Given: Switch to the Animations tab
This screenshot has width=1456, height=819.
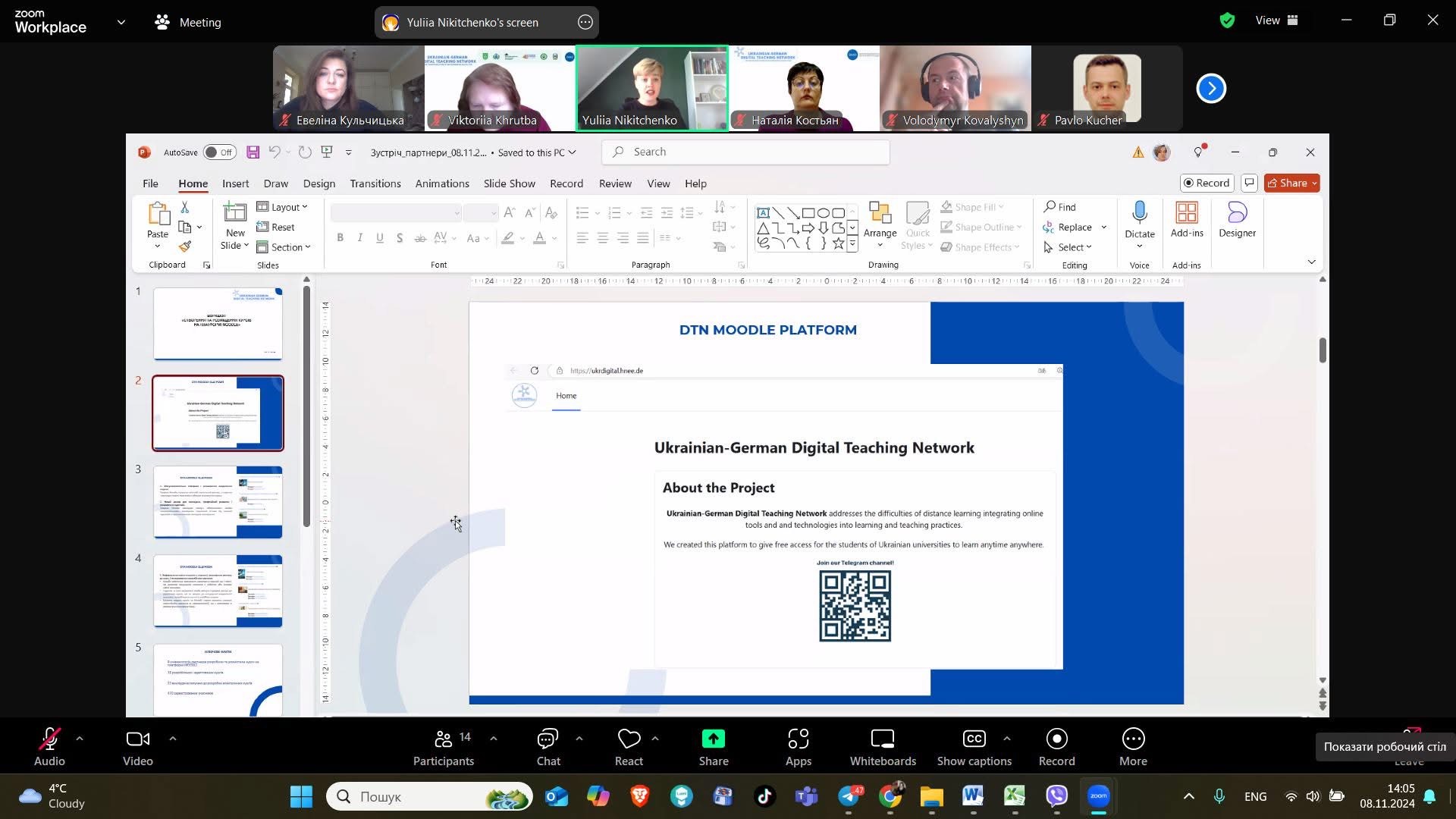Looking at the screenshot, I should click(442, 184).
